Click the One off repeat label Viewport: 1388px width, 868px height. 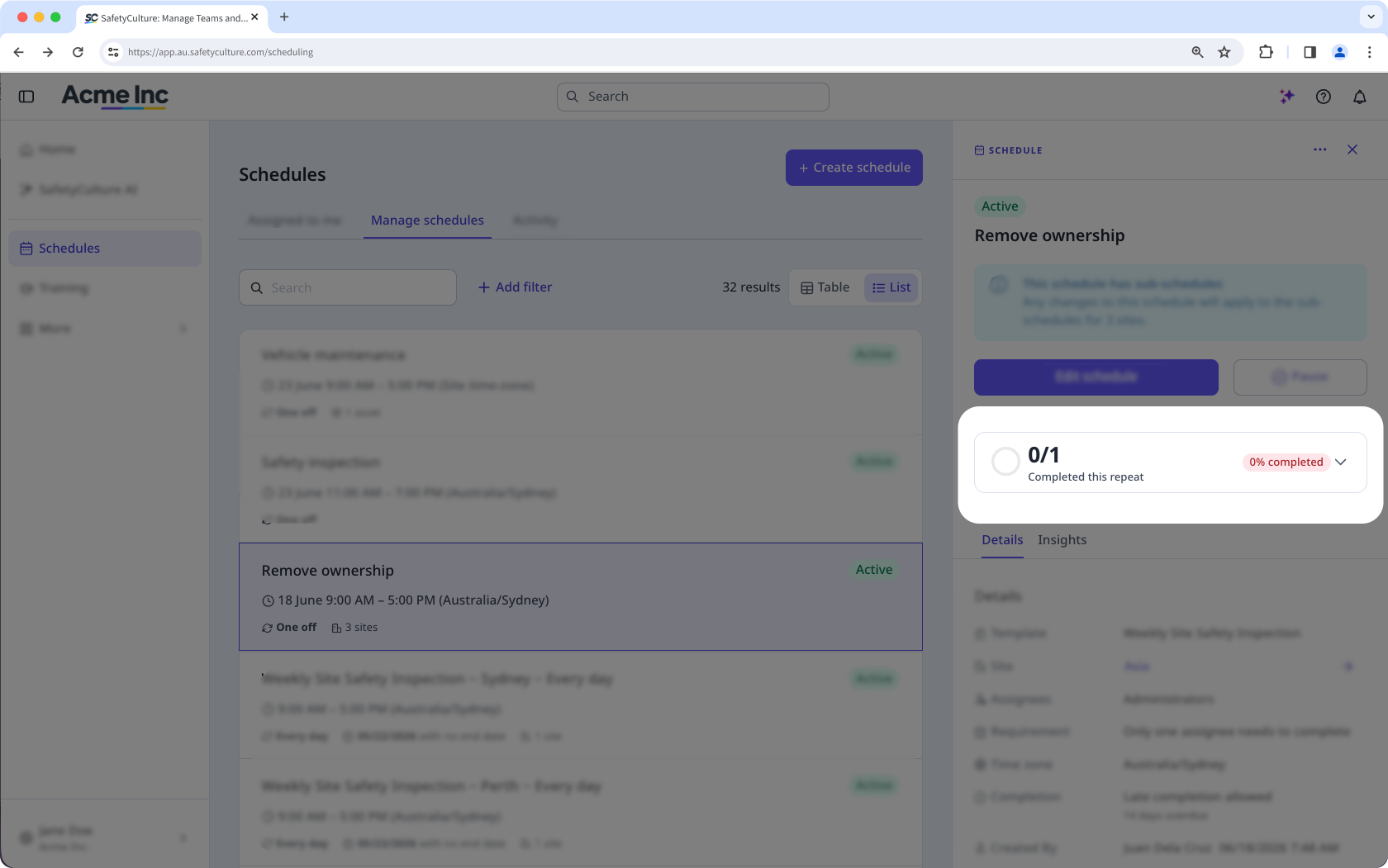click(289, 628)
